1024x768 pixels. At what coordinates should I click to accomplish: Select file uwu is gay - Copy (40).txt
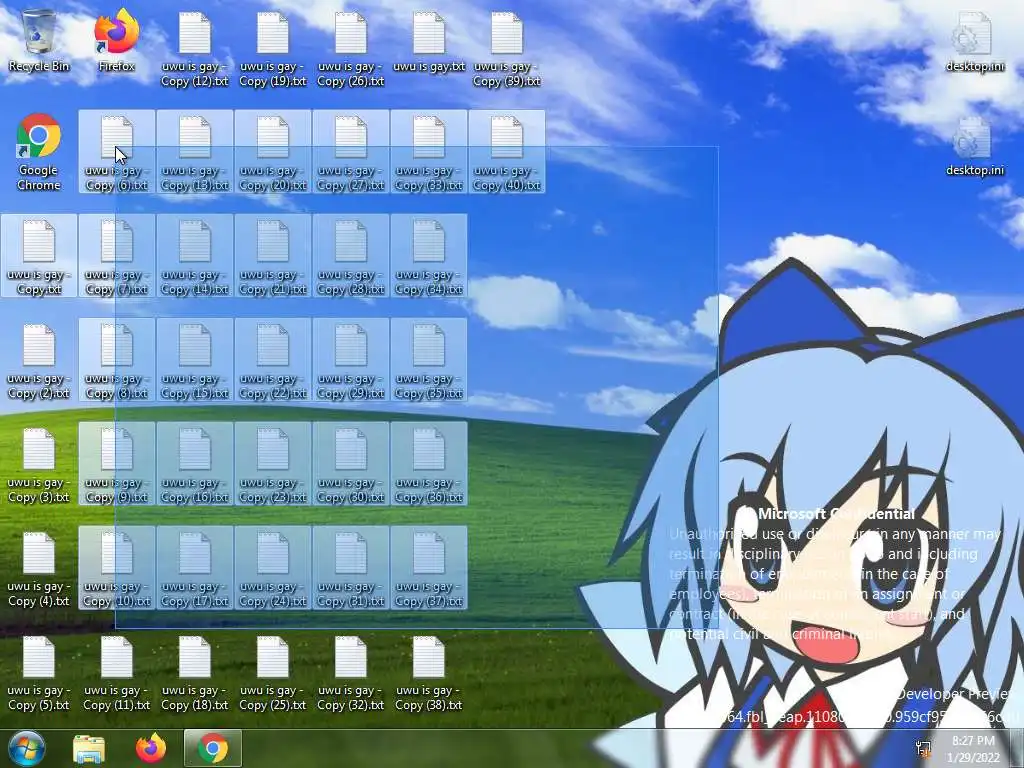pyautogui.click(x=507, y=152)
